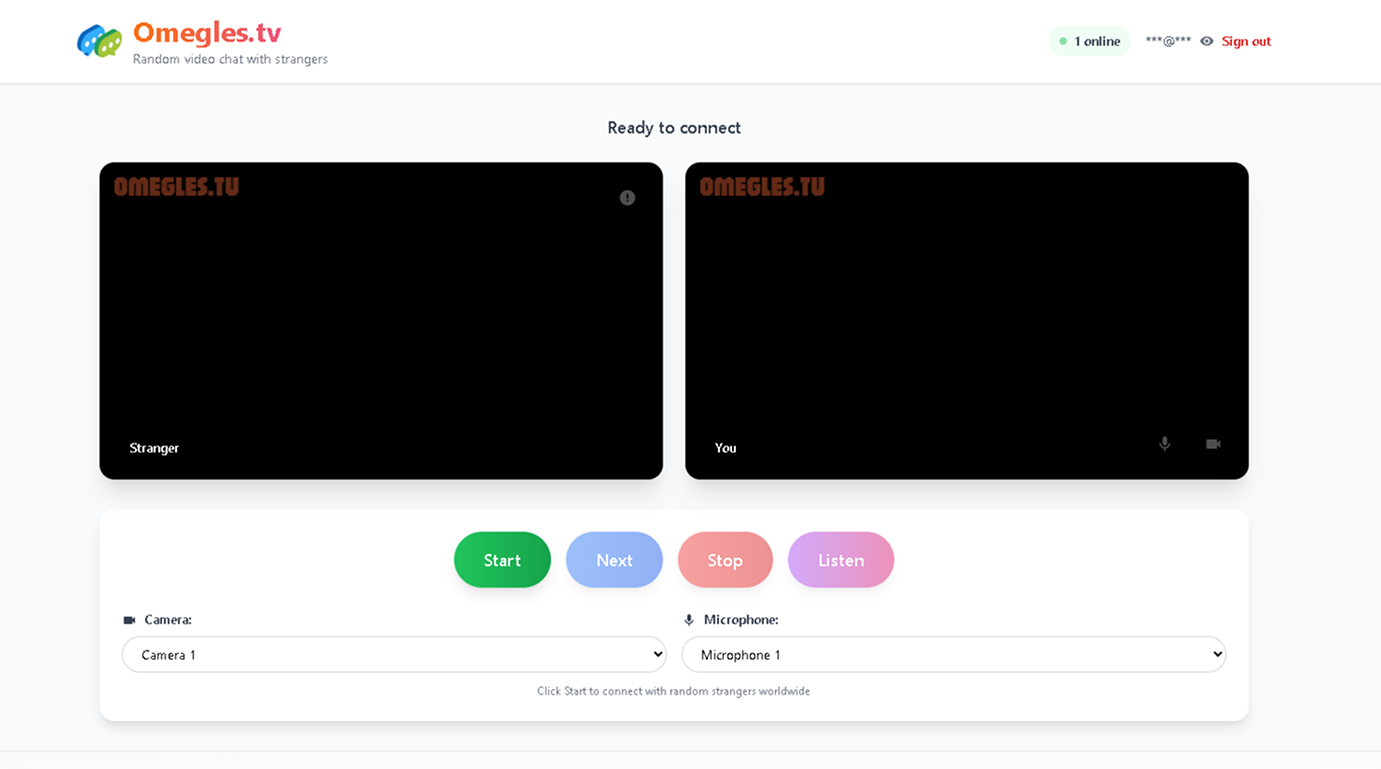Click the report icon on Stranger video
1381x769 pixels.
627,198
